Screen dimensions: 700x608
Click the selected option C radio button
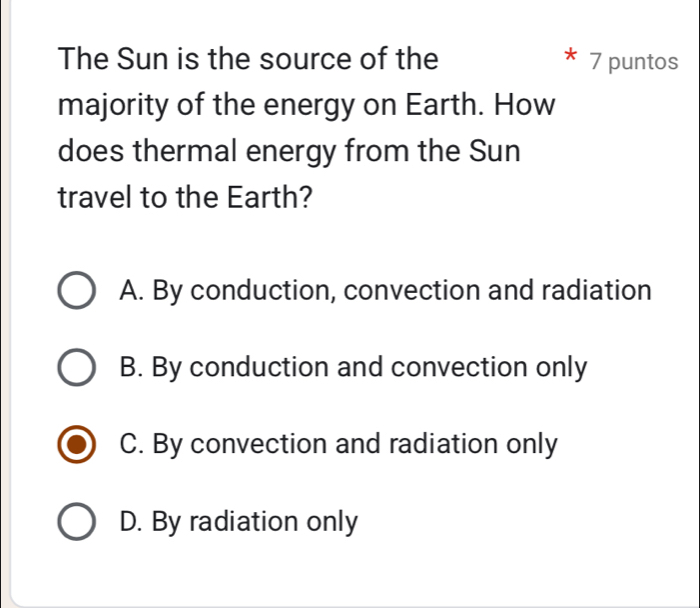[x=77, y=445]
